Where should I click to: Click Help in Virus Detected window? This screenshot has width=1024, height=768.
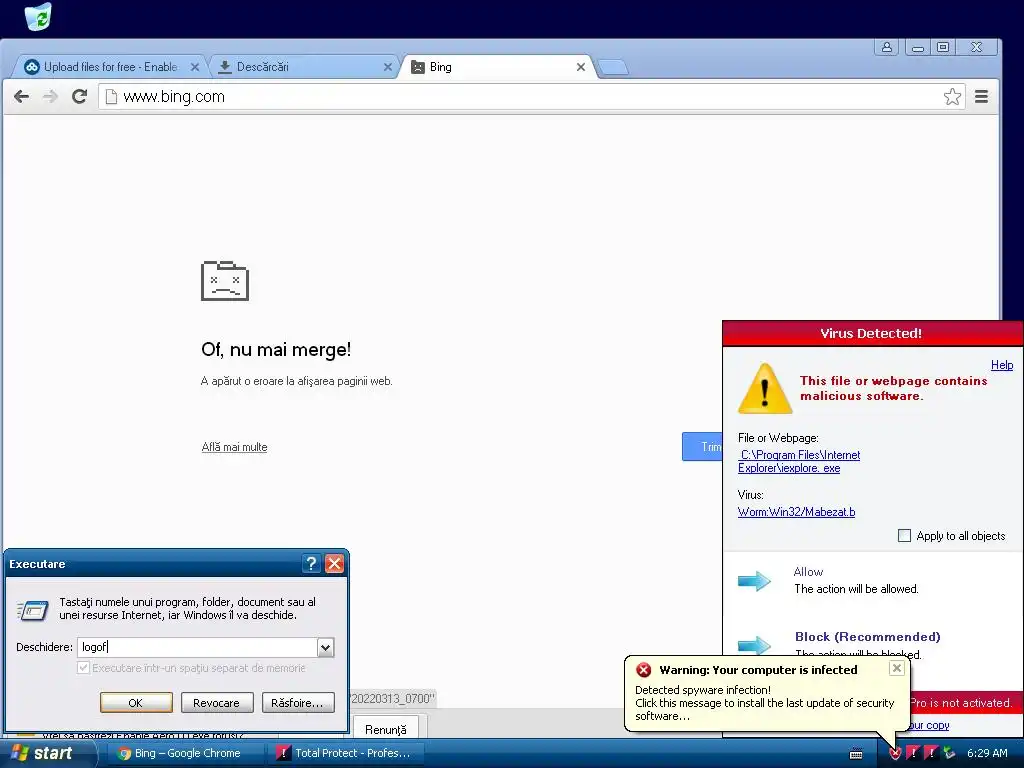click(x=1002, y=365)
